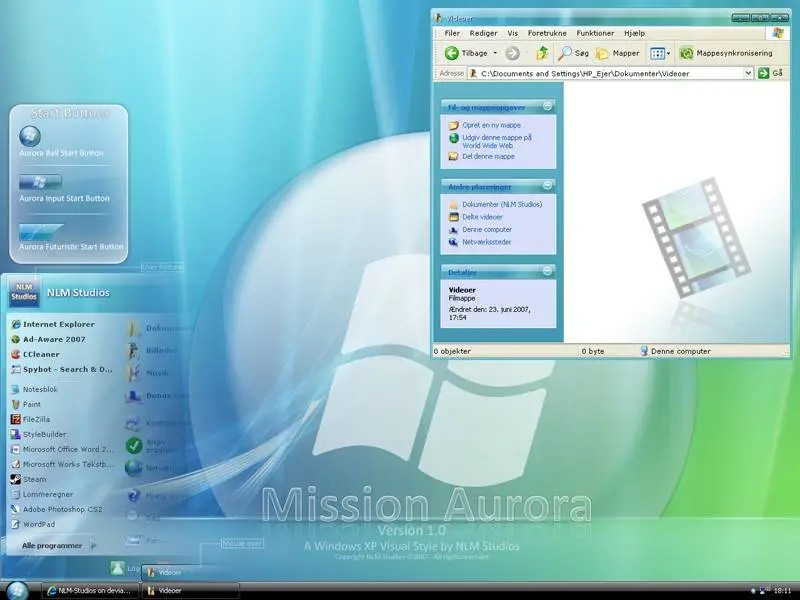Click Internet Explorer icon in start menu
Image resolution: width=800 pixels, height=600 pixels.
[16, 324]
